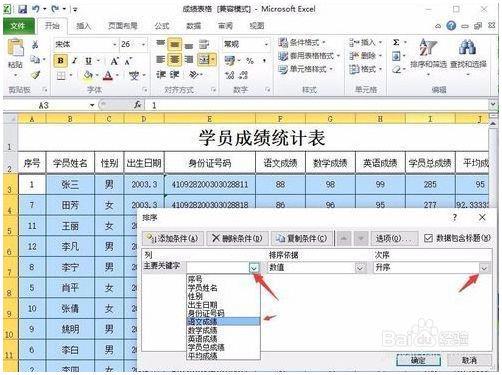Click the AutoSum sigma icon
Viewport: 502px width, 375px height.
click(x=396, y=42)
